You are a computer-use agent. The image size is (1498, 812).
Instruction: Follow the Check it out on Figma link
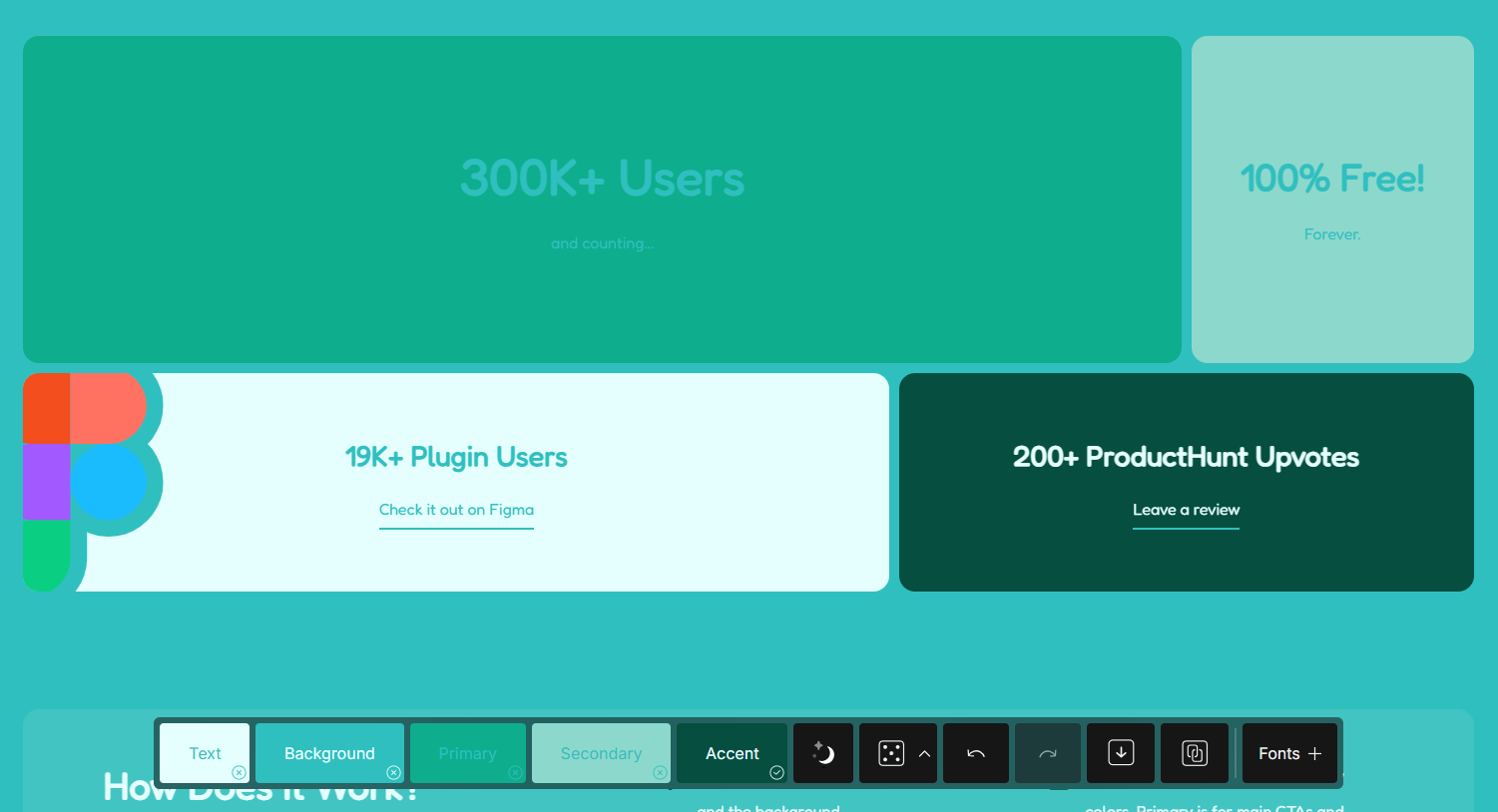(456, 510)
